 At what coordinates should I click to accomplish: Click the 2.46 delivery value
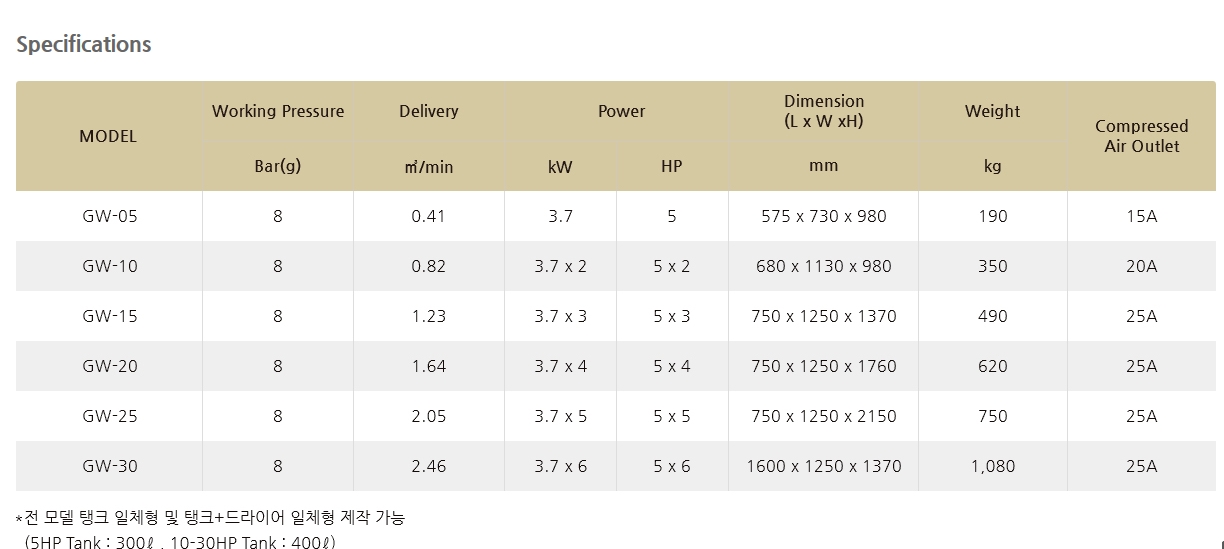tap(428, 466)
